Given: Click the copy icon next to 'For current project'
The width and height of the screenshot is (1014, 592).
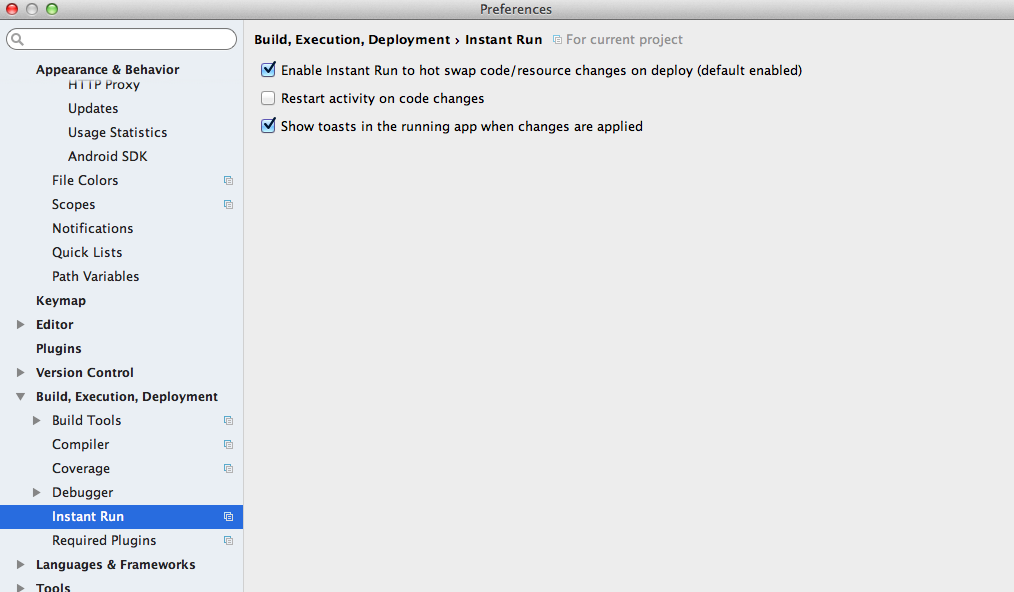Looking at the screenshot, I should (557, 40).
